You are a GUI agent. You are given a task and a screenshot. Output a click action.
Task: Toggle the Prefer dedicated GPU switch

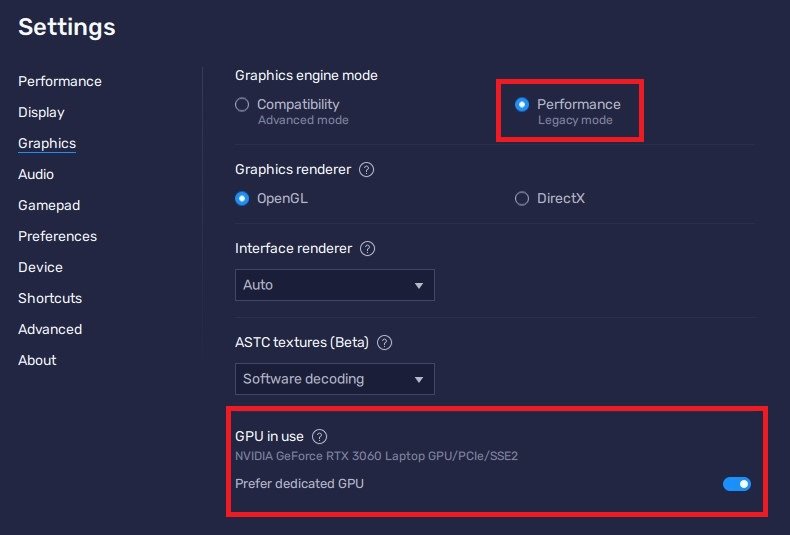(737, 484)
